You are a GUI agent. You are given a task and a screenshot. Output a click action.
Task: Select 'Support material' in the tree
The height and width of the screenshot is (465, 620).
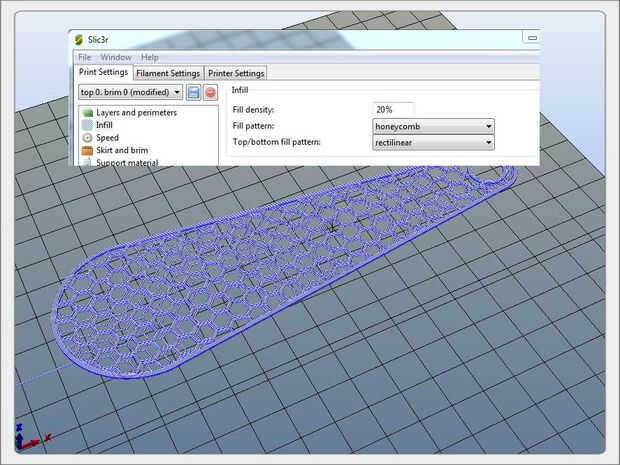click(x=127, y=162)
